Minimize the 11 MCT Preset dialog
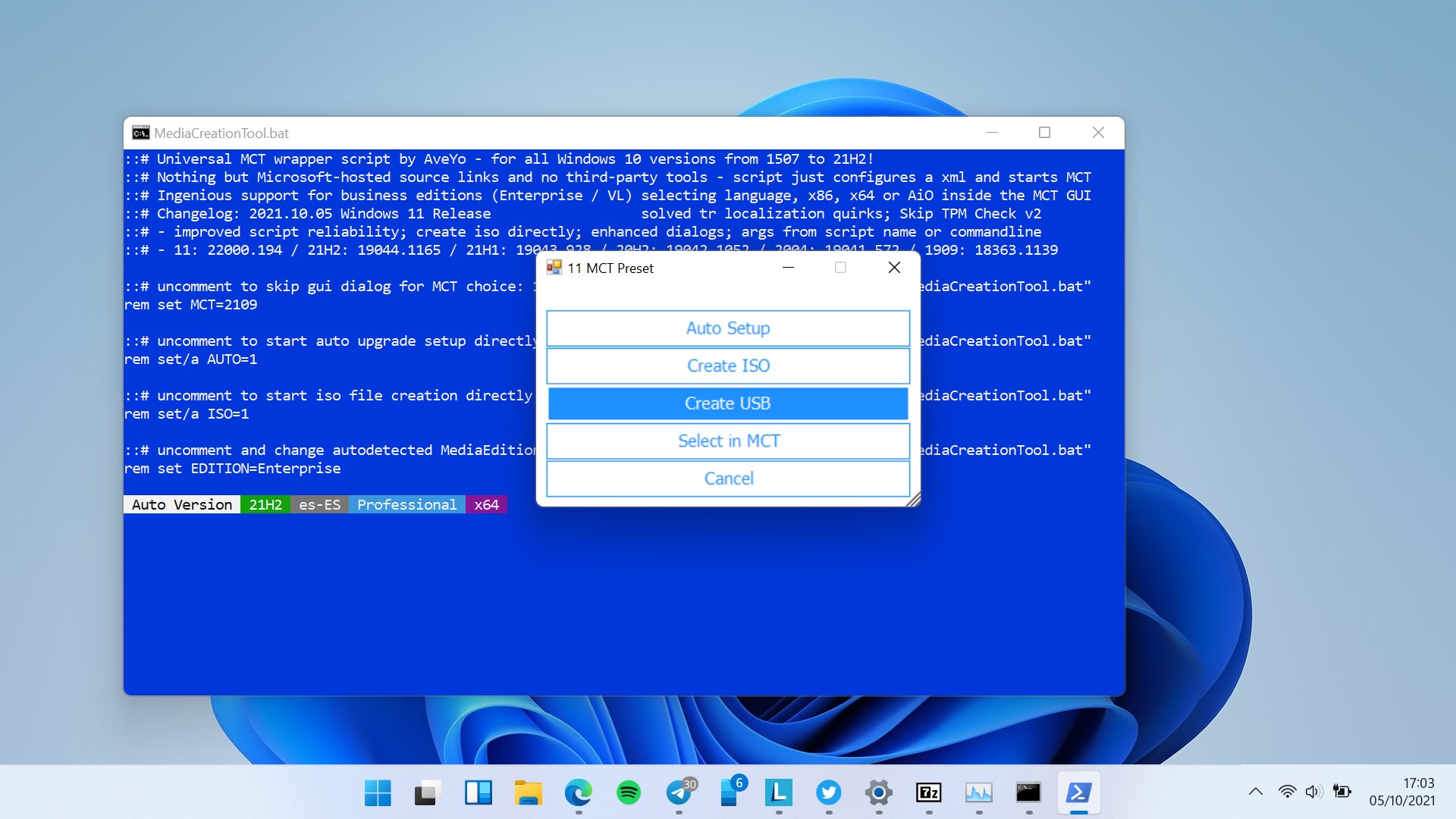Screen dimensions: 1456x819 788,268
